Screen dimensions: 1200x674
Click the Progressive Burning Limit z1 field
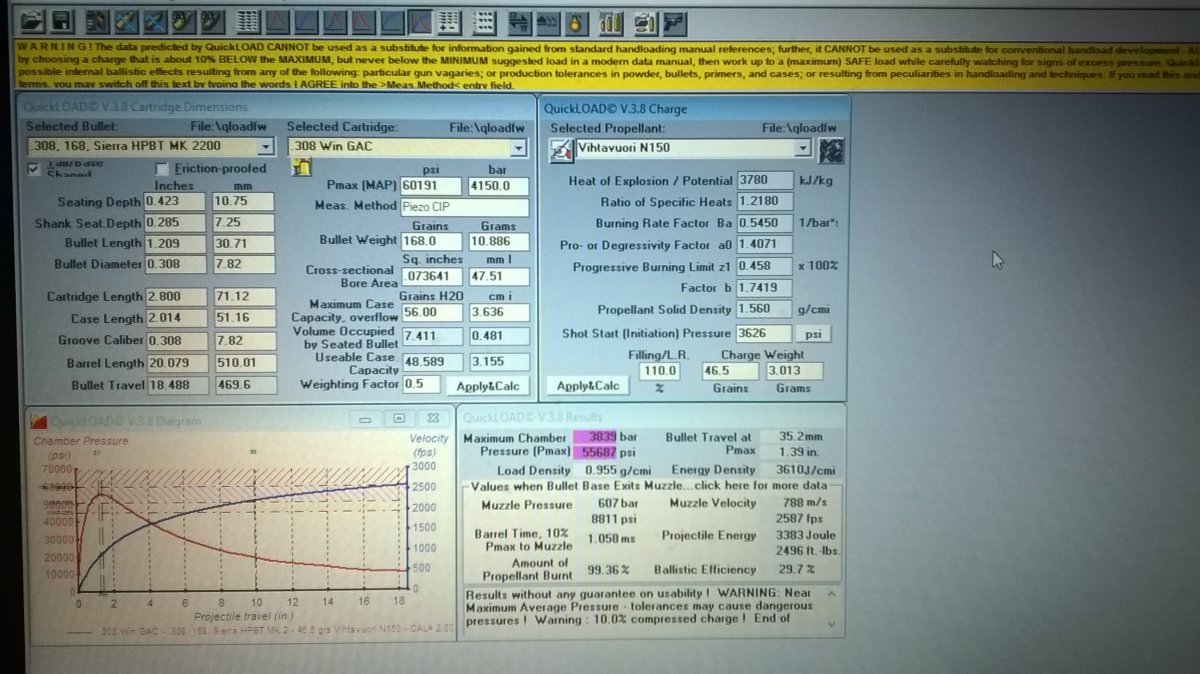[762, 266]
